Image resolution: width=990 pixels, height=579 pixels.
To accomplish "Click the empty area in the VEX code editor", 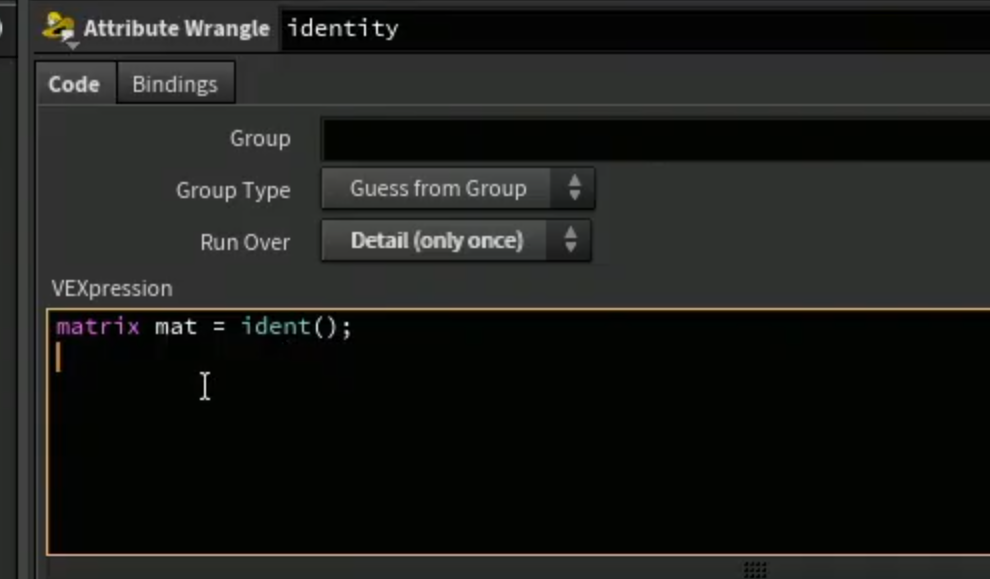I will click(x=518, y=455).
